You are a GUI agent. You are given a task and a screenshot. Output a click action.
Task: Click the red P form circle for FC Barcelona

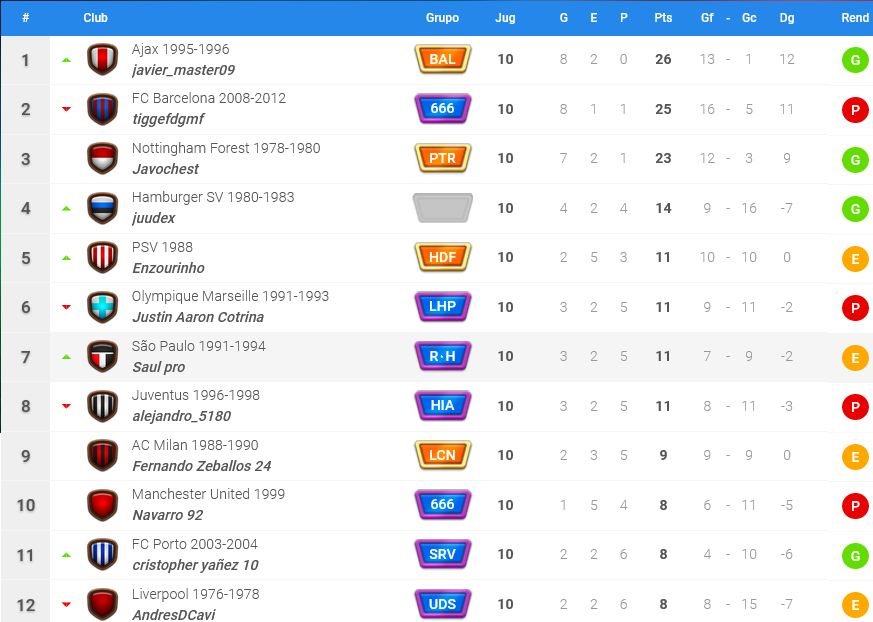[855, 110]
